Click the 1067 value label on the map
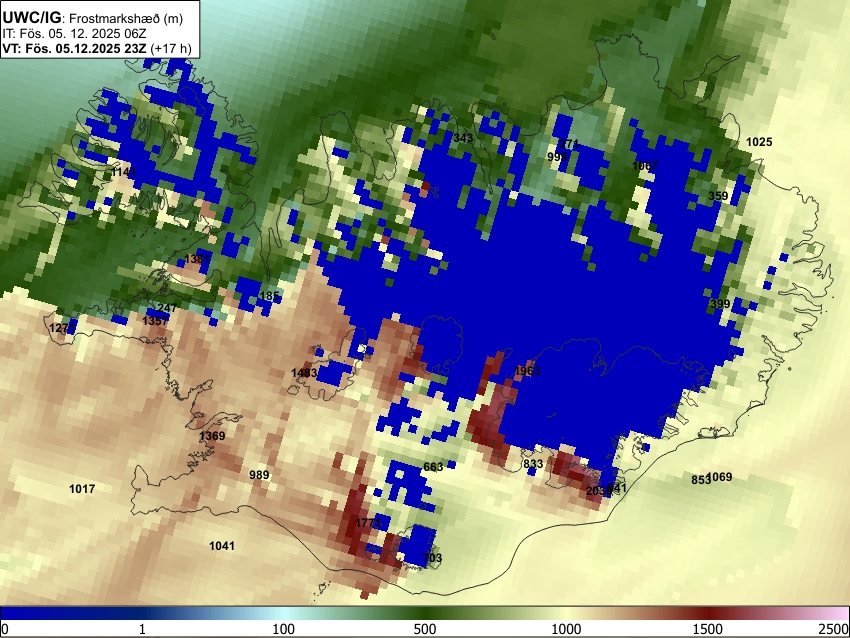The image size is (850, 638). (645, 166)
